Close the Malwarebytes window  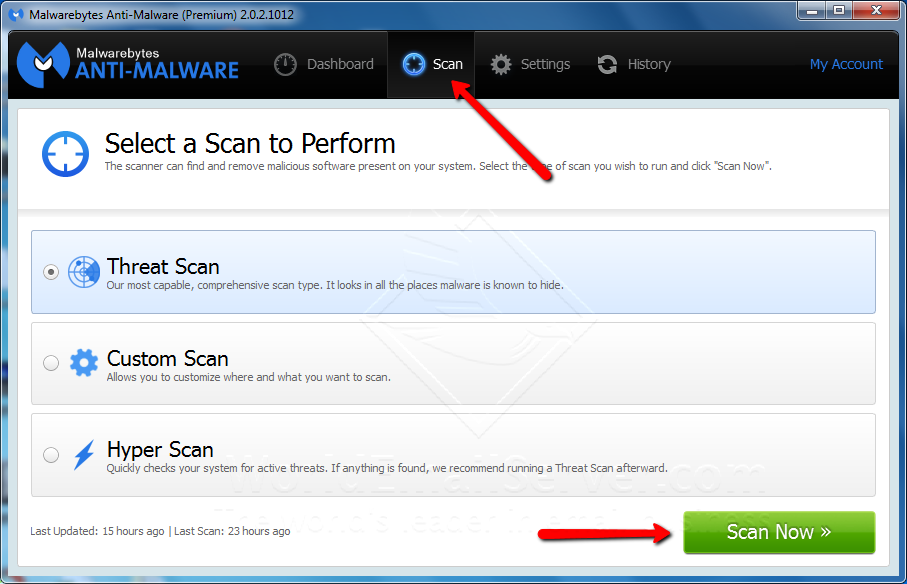click(x=877, y=10)
